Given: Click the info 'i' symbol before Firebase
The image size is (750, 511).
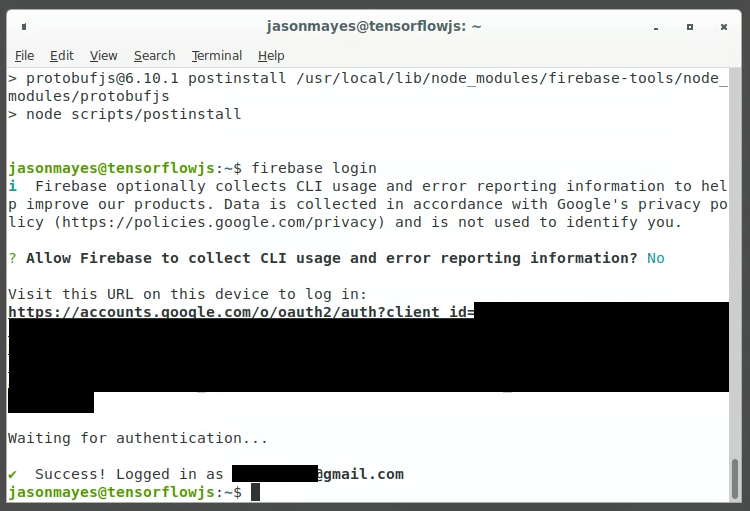Looking at the screenshot, I should [12, 186].
